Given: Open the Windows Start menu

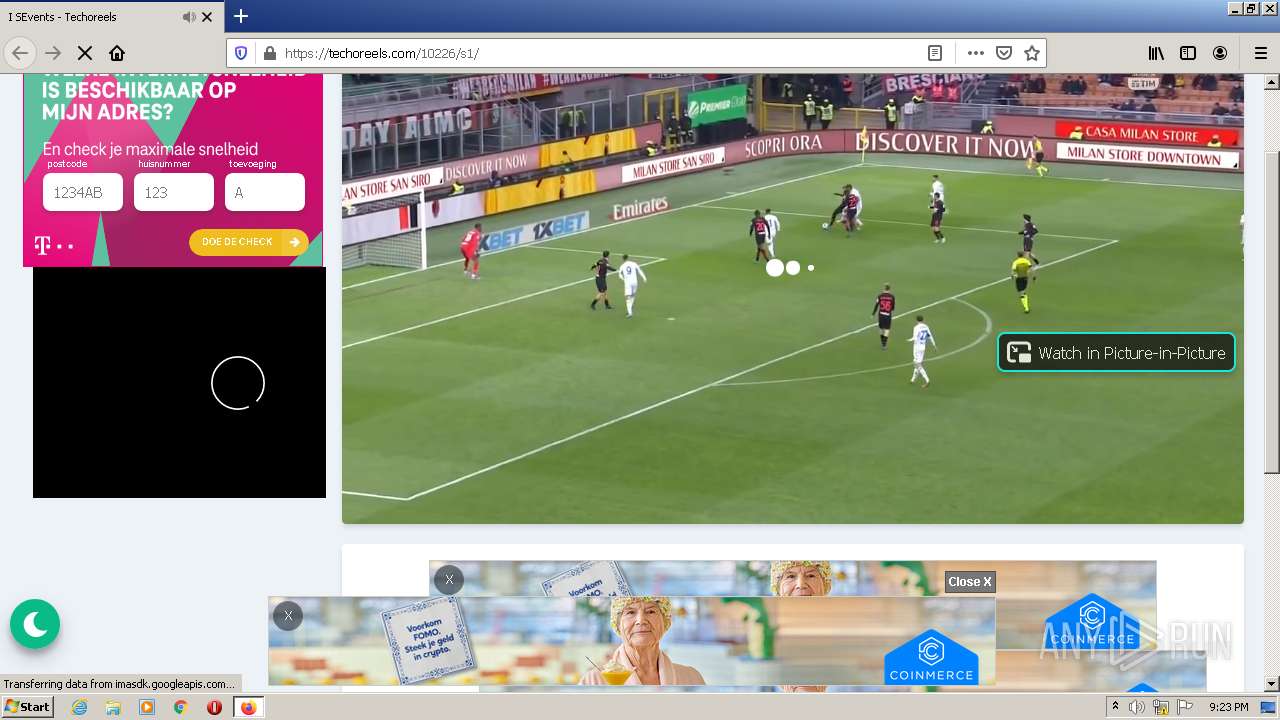Looking at the screenshot, I should click(x=27, y=707).
